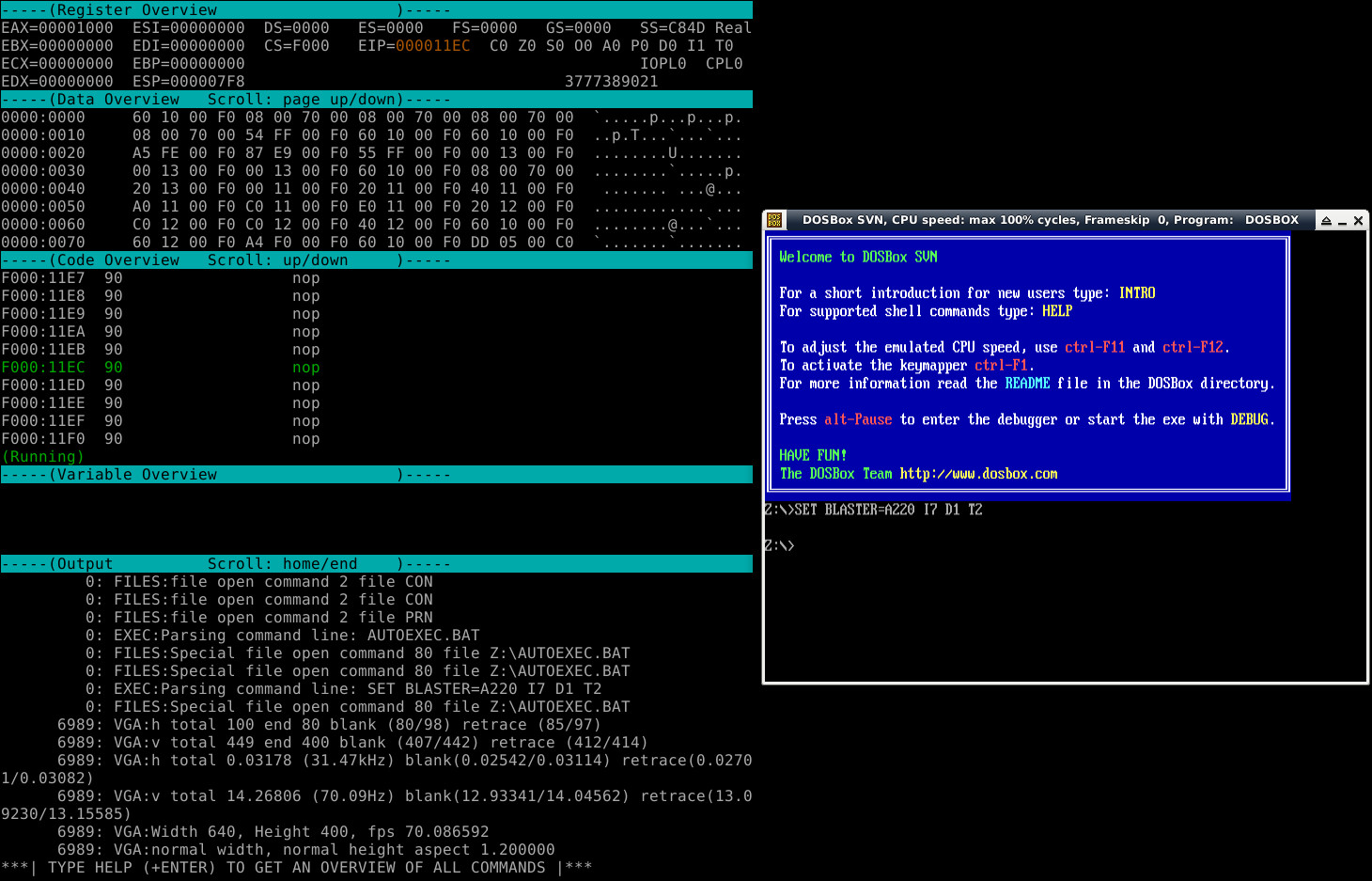Click log line 'VGA:Width 640, Height 400'
The image size is (1372, 881).
pos(273,832)
